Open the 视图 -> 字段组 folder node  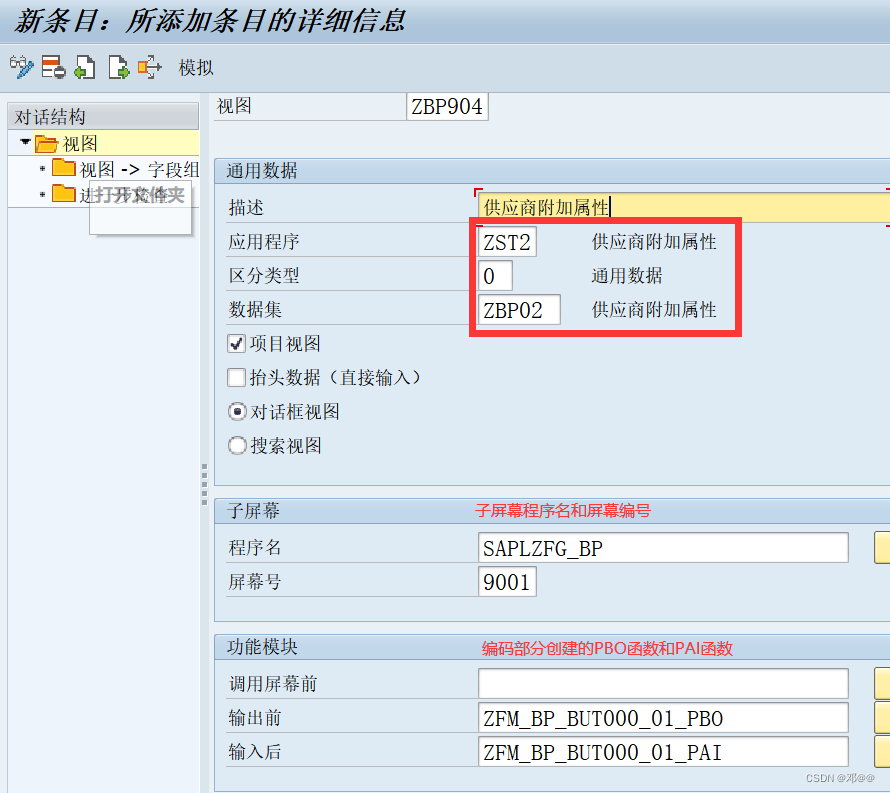tap(125, 169)
